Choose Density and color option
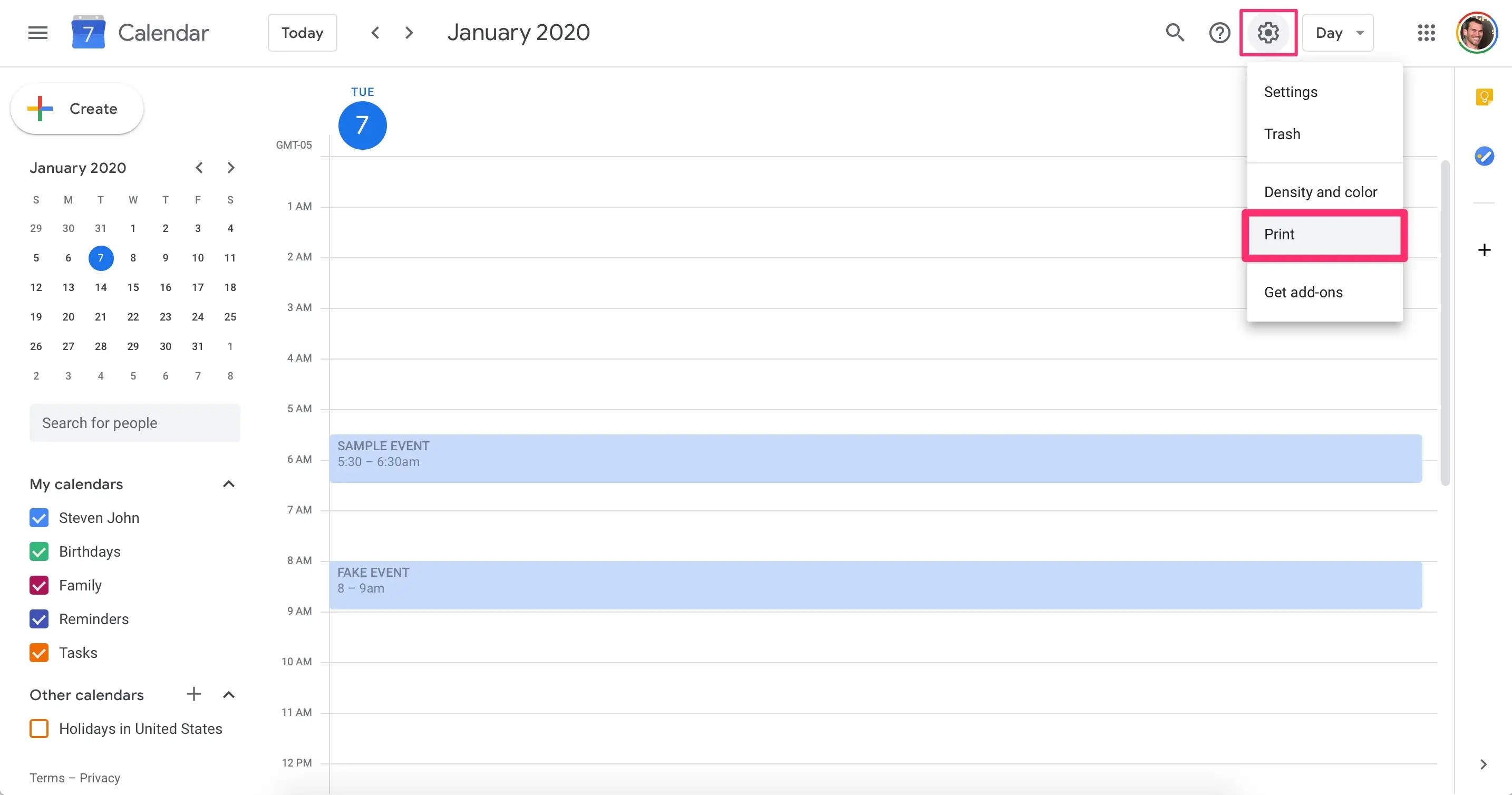This screenshot has width=1512, height=795. (x=1320, y=192)
